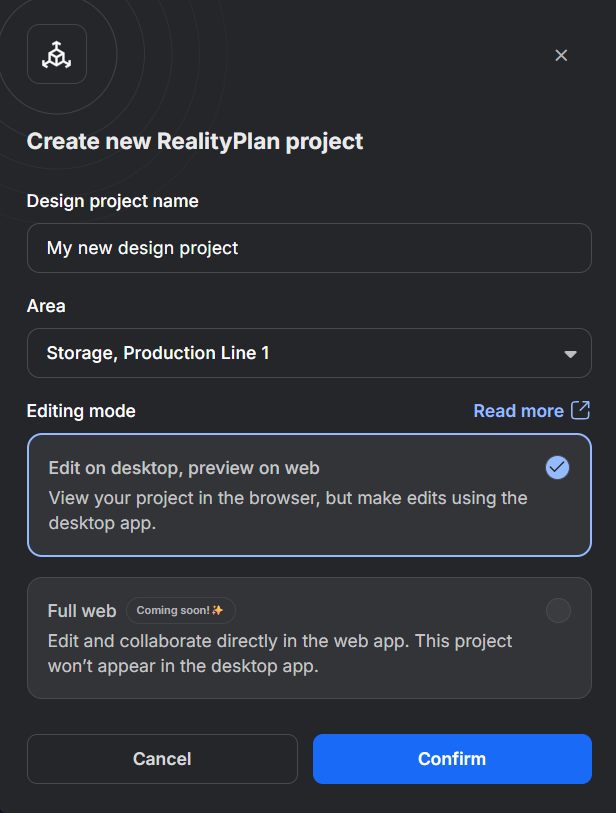Click the "Design project name" label
Screen dimensions: 616x813
point(112,201)
